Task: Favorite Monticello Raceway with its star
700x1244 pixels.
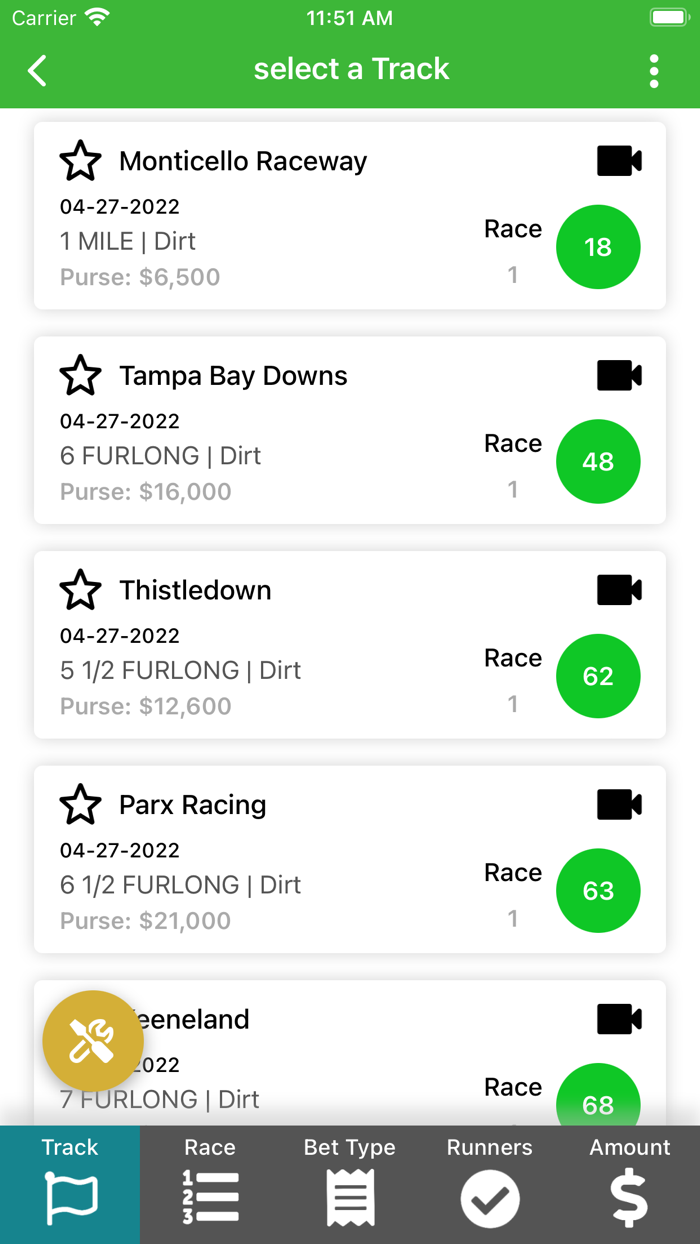Action: (81, 160)
